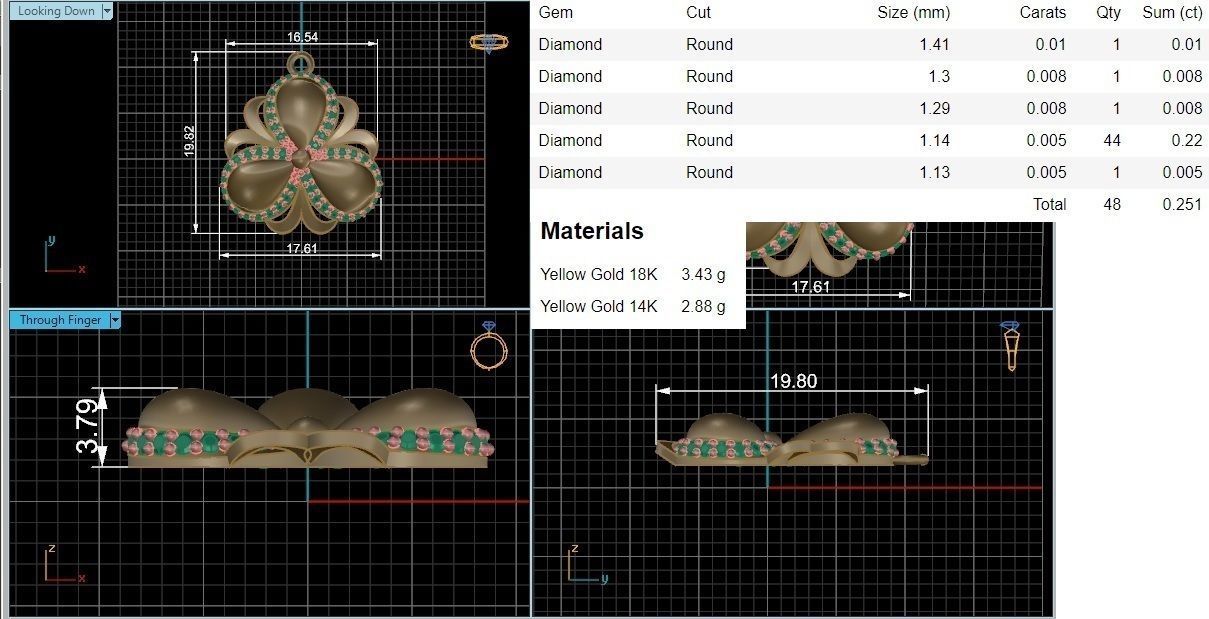1209x619 pixels.
Task: Click the 3.43 g weight value
Action: [x=703, y=274]
